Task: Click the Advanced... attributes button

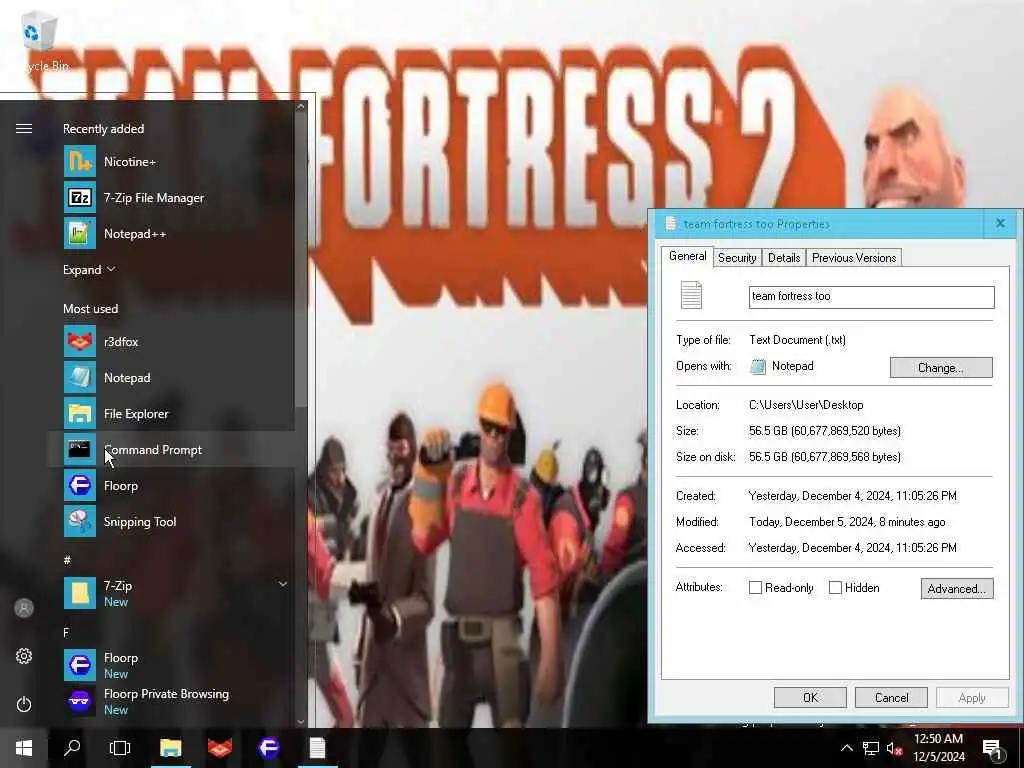Action: pyautogui.click(x=957, y=588)
